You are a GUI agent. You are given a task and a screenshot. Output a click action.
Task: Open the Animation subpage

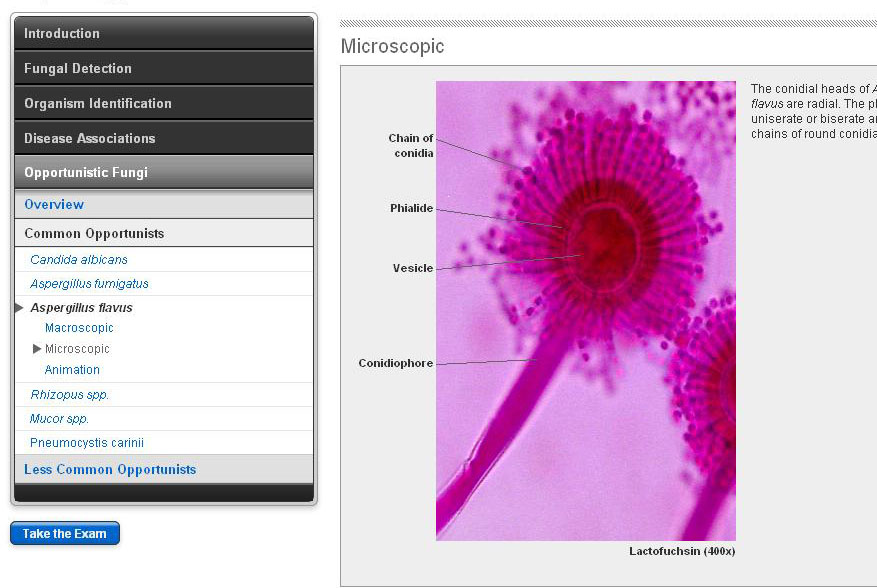tap(72, 370)
